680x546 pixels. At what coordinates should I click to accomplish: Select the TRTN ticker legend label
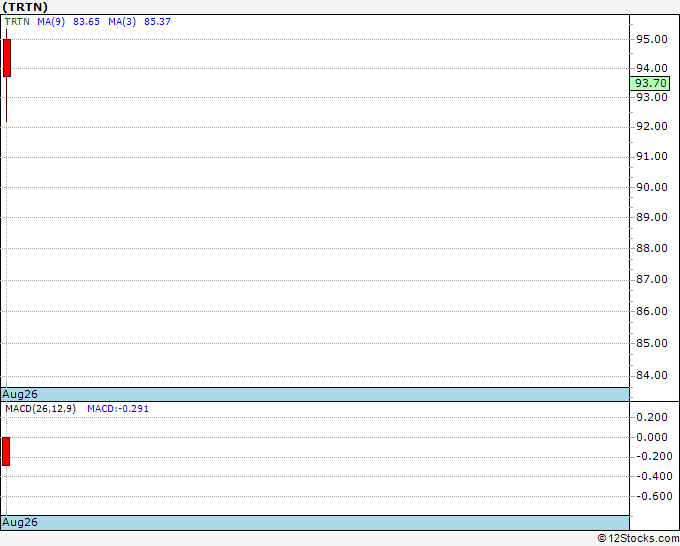tap(17, 22)
